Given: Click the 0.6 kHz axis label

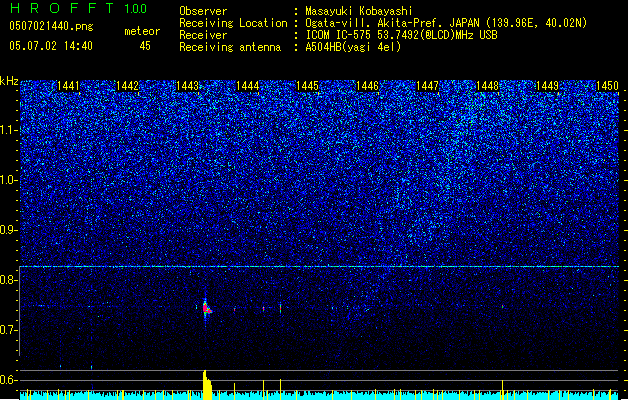Looking at the screenshot, I should 8,380.
